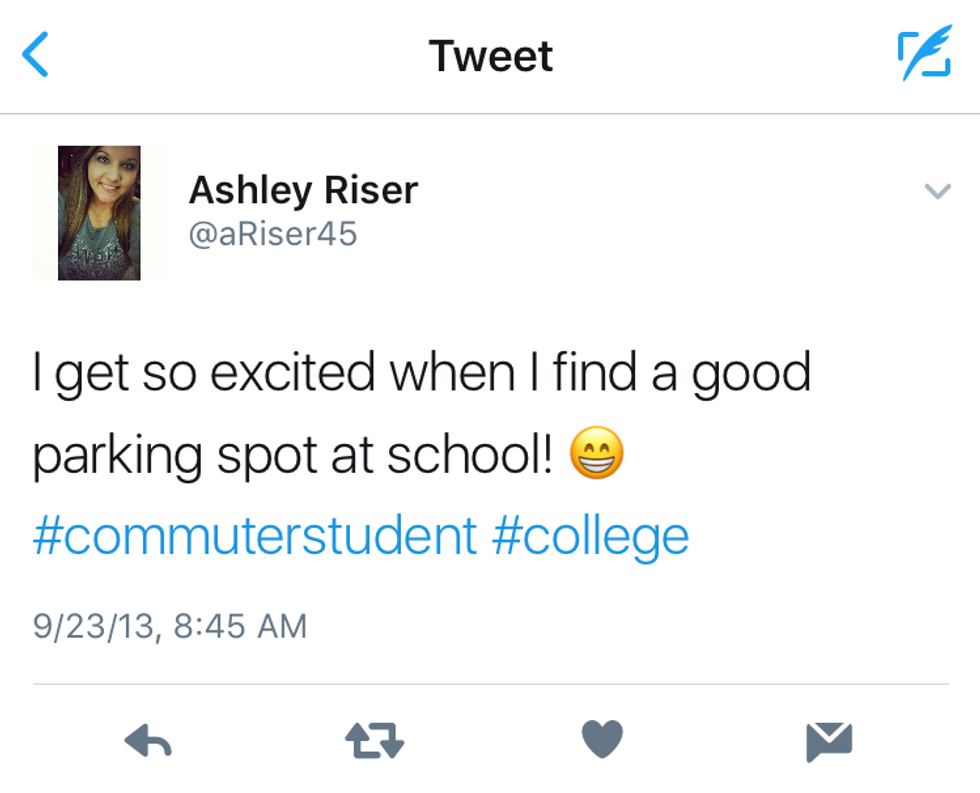
Task: Tap the 9/23/13 date in the timestamp
Action: pos(94,626)
